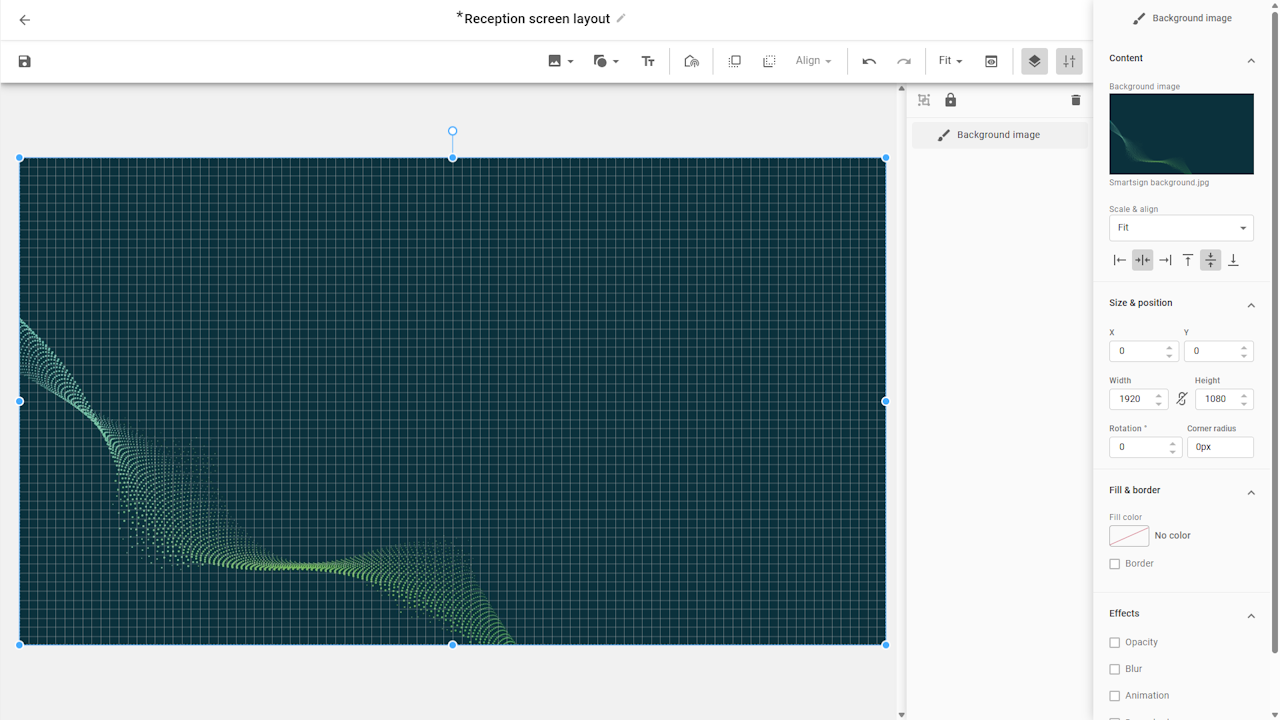The width and height of the screenshot is (1280, 720).
Task: Enable the Border checkbox
Action: tap(1115, 564)
